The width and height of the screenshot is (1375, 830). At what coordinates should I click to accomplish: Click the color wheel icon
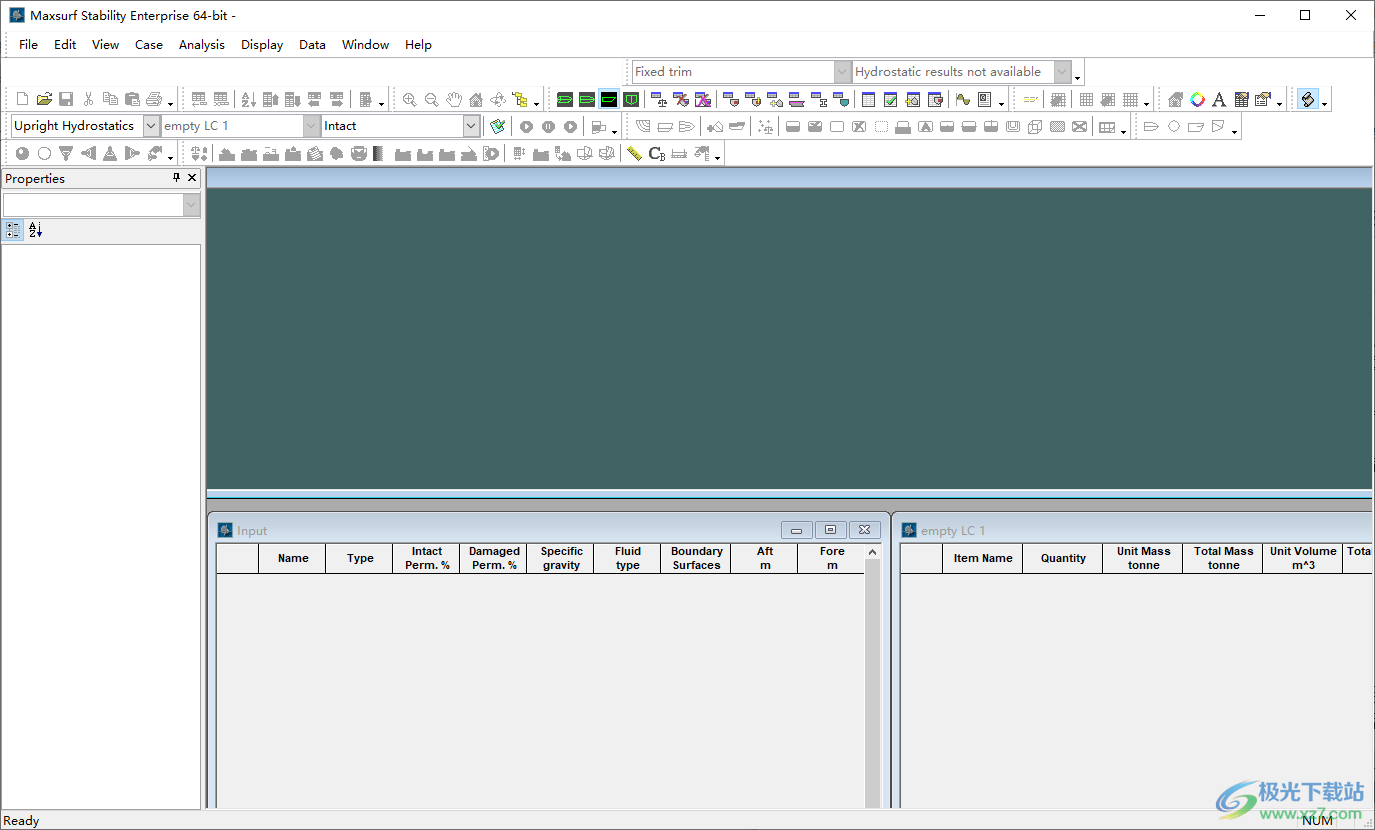click(x=1197, y=99)
